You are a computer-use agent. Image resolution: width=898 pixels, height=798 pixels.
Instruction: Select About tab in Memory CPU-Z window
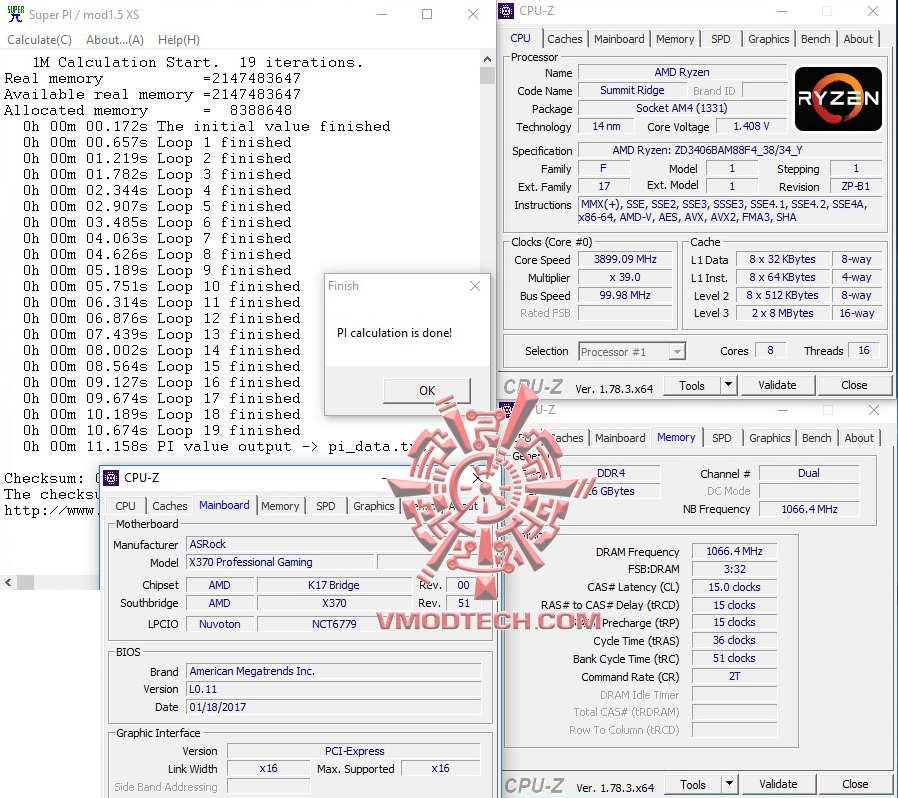[859, 438]
